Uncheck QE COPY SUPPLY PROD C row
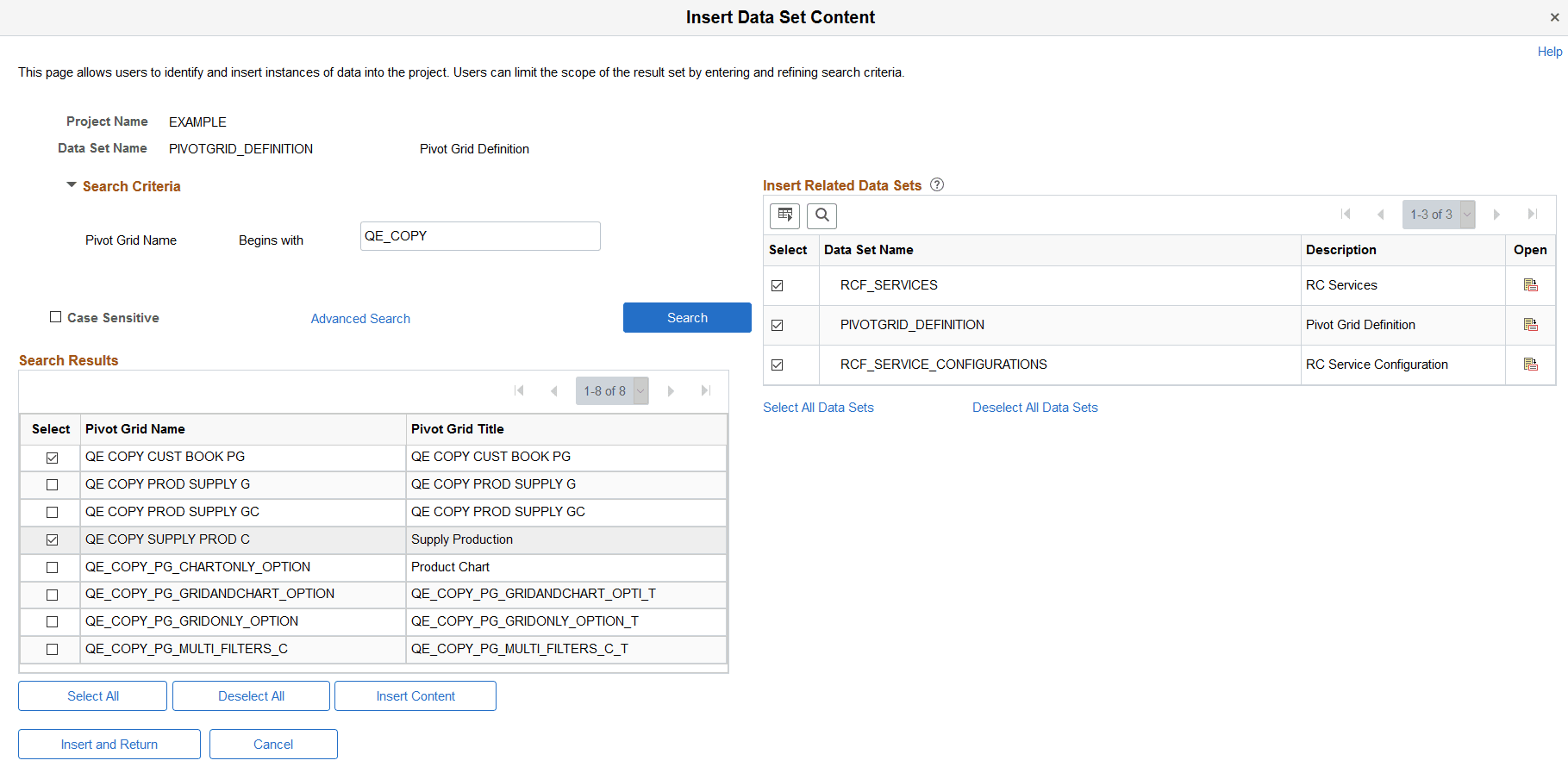The height and width of the screenshot is (773, 1568). point(52,540)
